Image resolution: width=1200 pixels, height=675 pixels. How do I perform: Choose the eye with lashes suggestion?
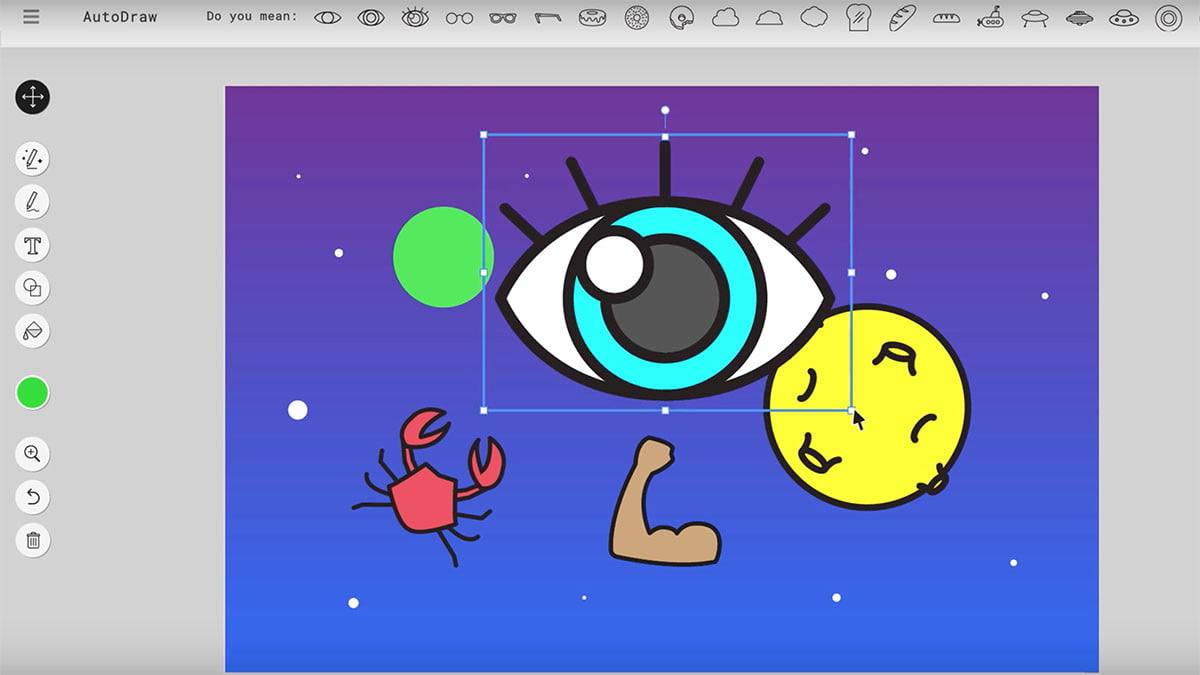[415, 17]
